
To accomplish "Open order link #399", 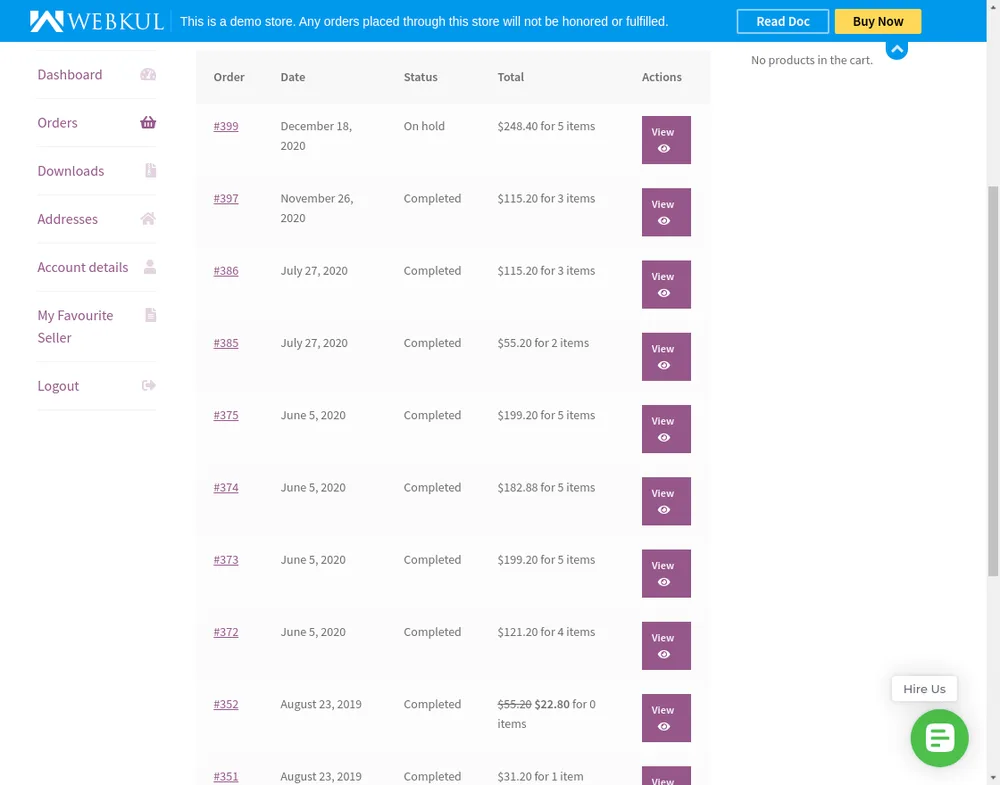I will [x=226, y=126].
